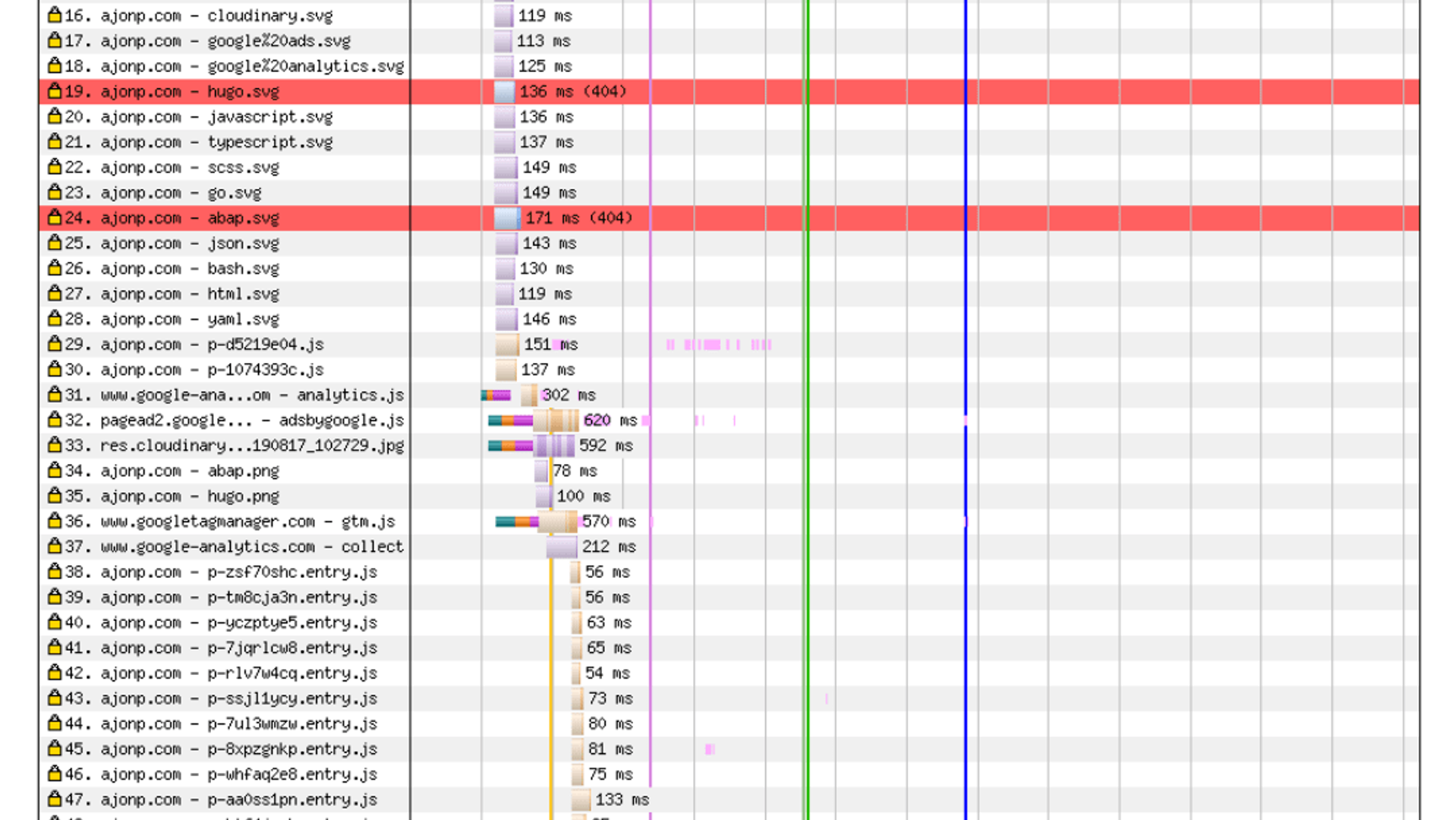This screenshot has width=1456, height=820.
Task: Select the '302 ms' timing for analytics.js
Action: [x=569, y=395]
